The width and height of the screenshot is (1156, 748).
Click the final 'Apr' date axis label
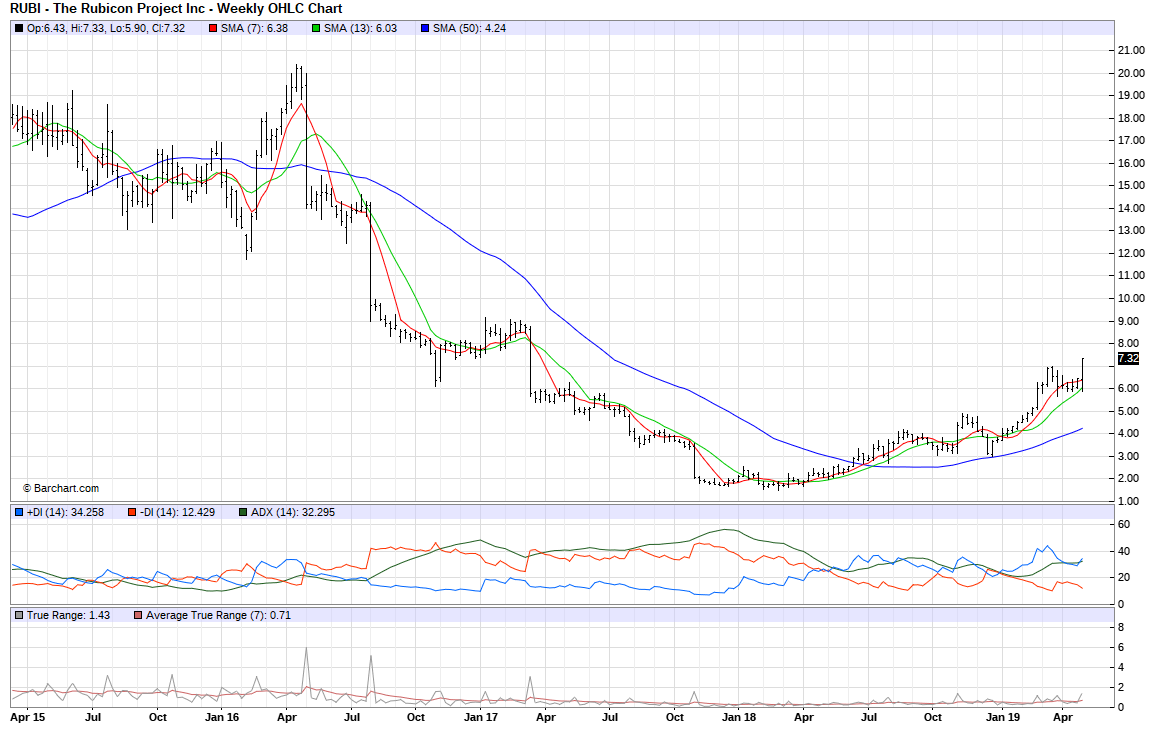pyautogui.click(x=1062, y=717)
